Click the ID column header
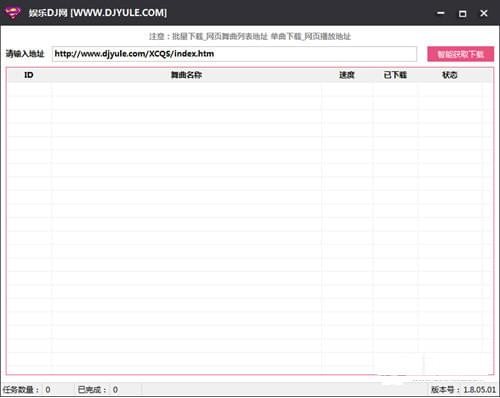500x398 pixels. click(29, 75)
